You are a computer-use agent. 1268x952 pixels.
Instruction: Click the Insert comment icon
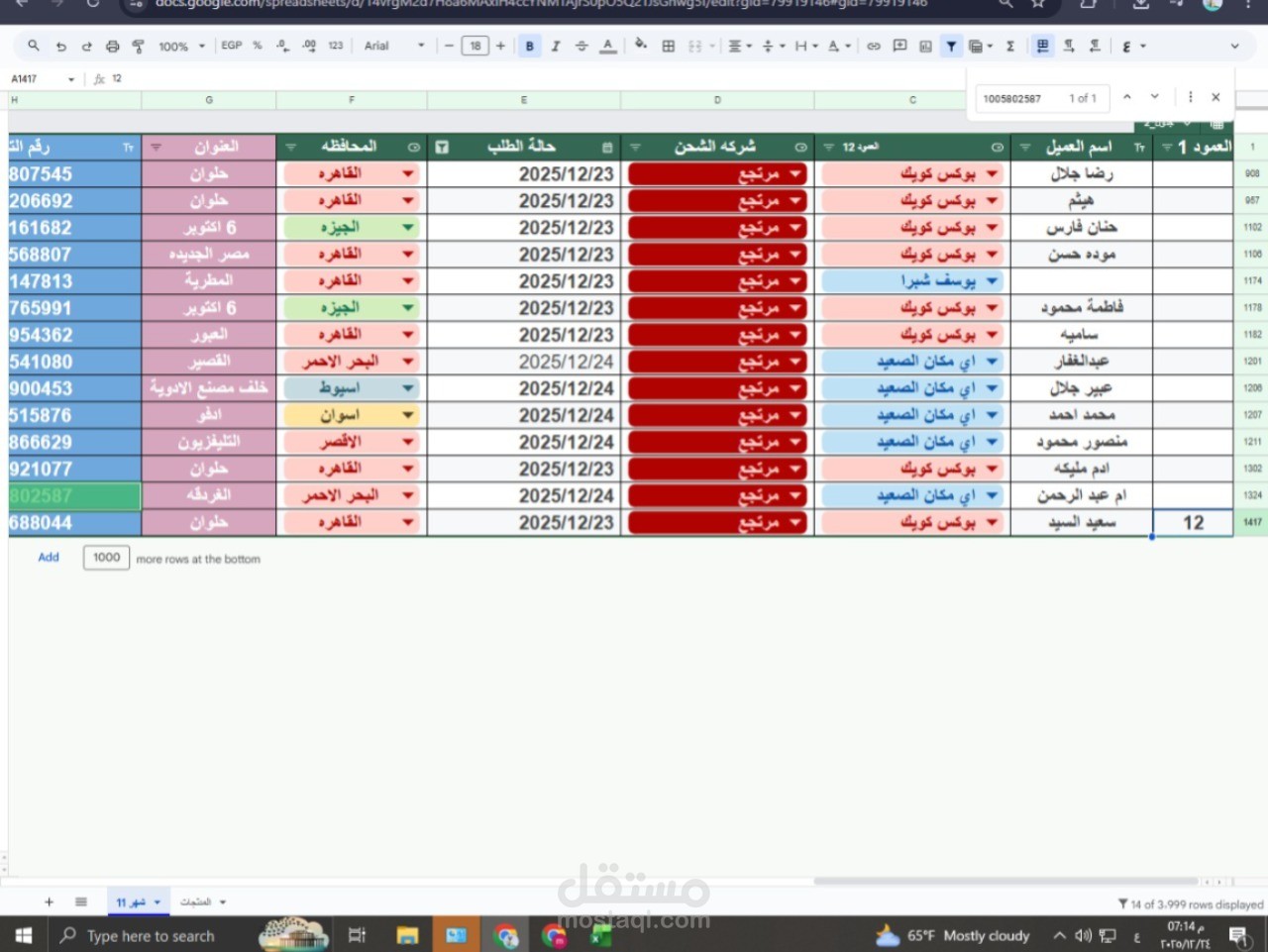coord(899,46)
